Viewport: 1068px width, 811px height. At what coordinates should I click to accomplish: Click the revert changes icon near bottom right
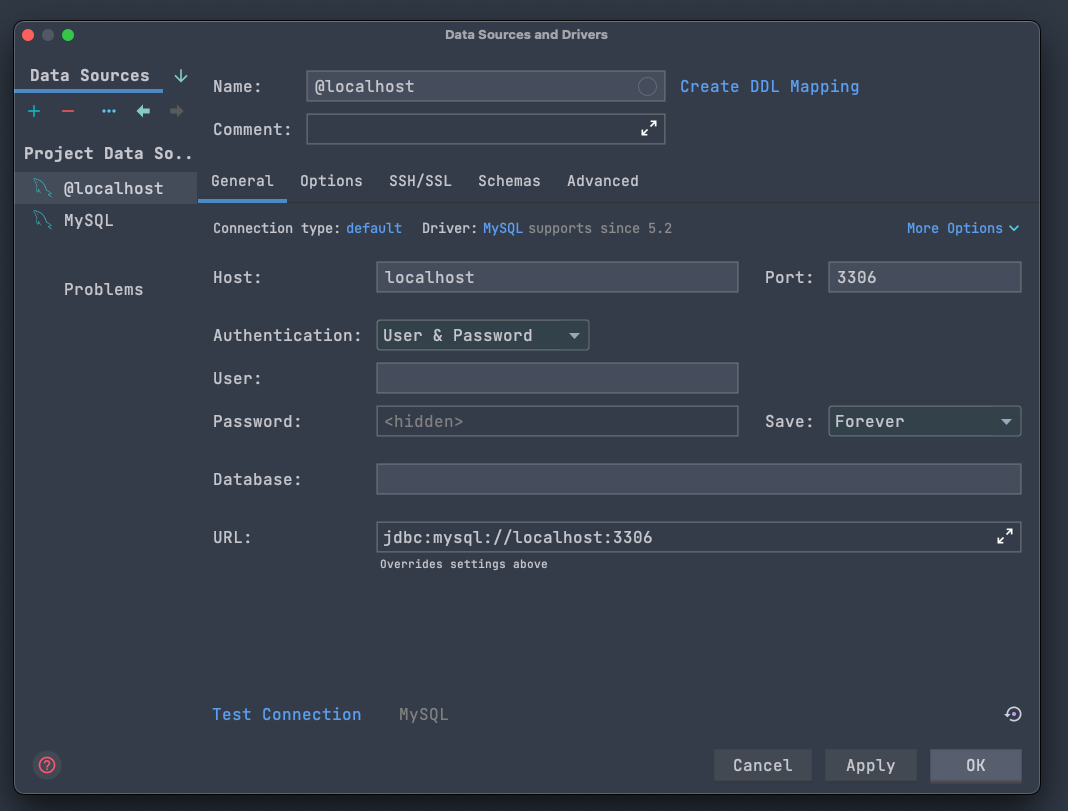pyautogui.click(x=1013, y=714)
